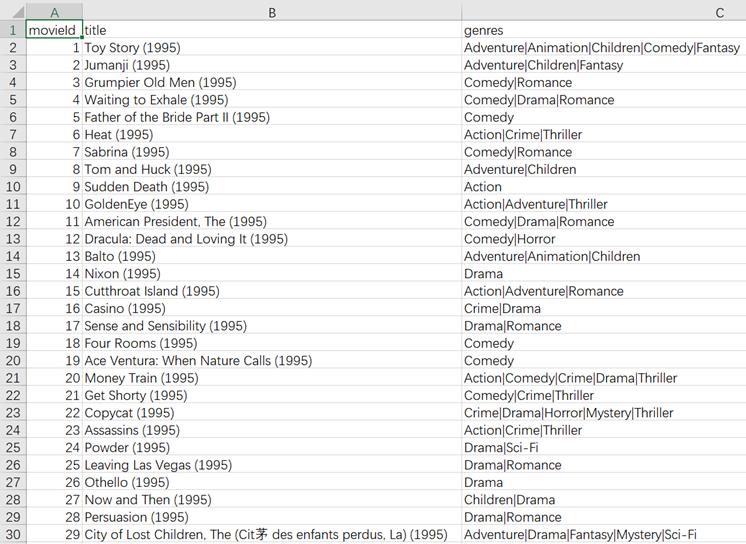Select the Get Shorty (1995) cell
The height and width of the screenshot is (544, 746).
pos(272,395)
